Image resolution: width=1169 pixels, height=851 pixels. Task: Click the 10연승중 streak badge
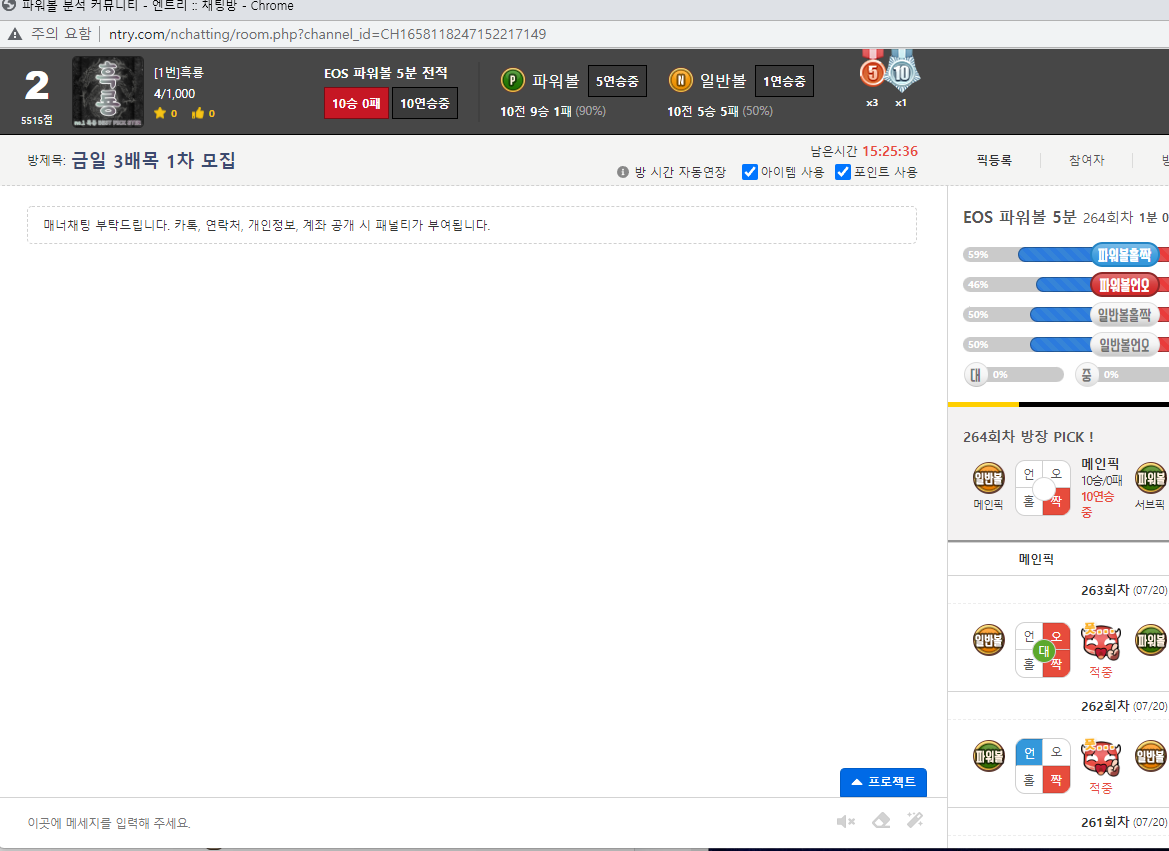pyautogui.click(x=425, y=103)
